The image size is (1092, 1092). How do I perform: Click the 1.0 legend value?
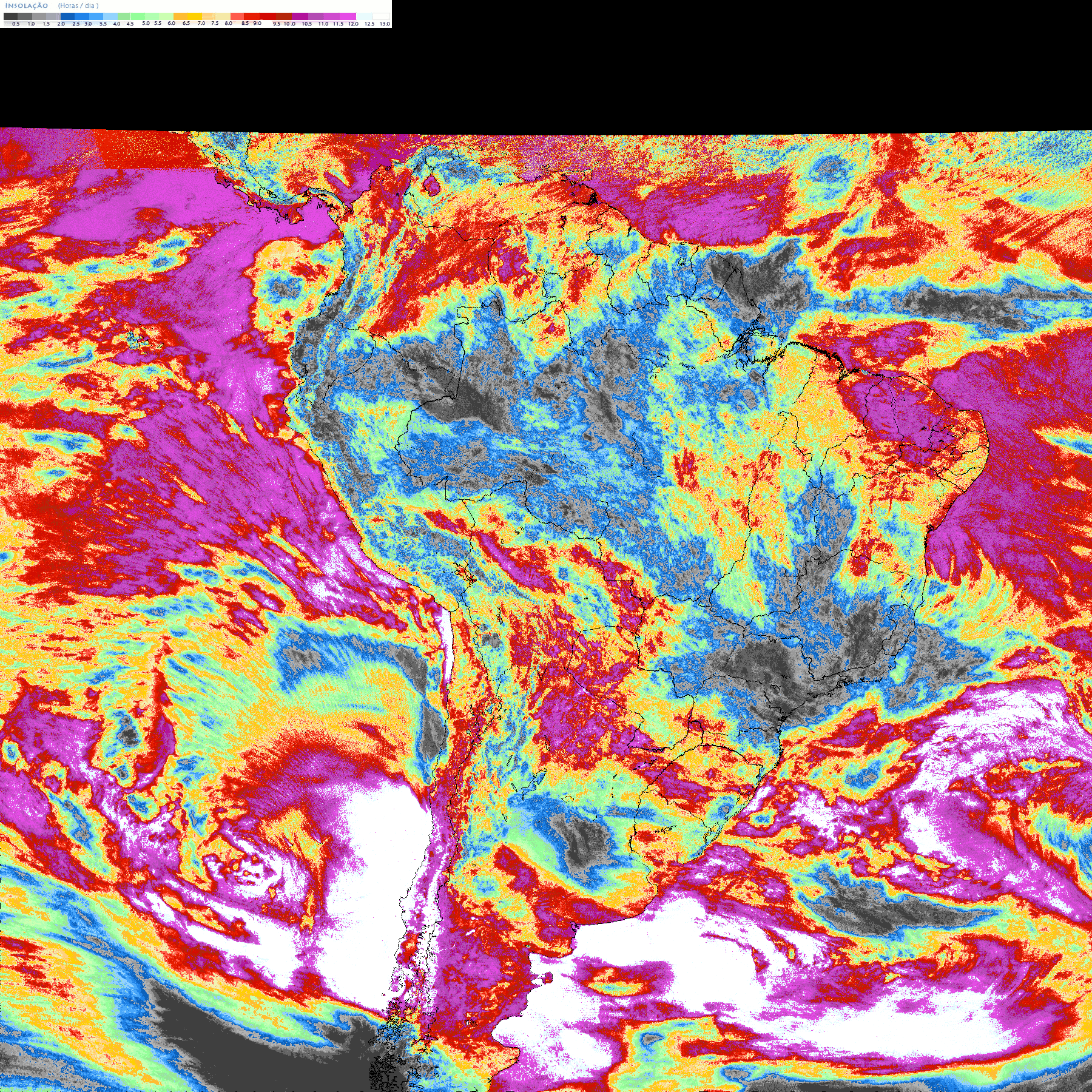pyautogui.click(x=31, y=24)
